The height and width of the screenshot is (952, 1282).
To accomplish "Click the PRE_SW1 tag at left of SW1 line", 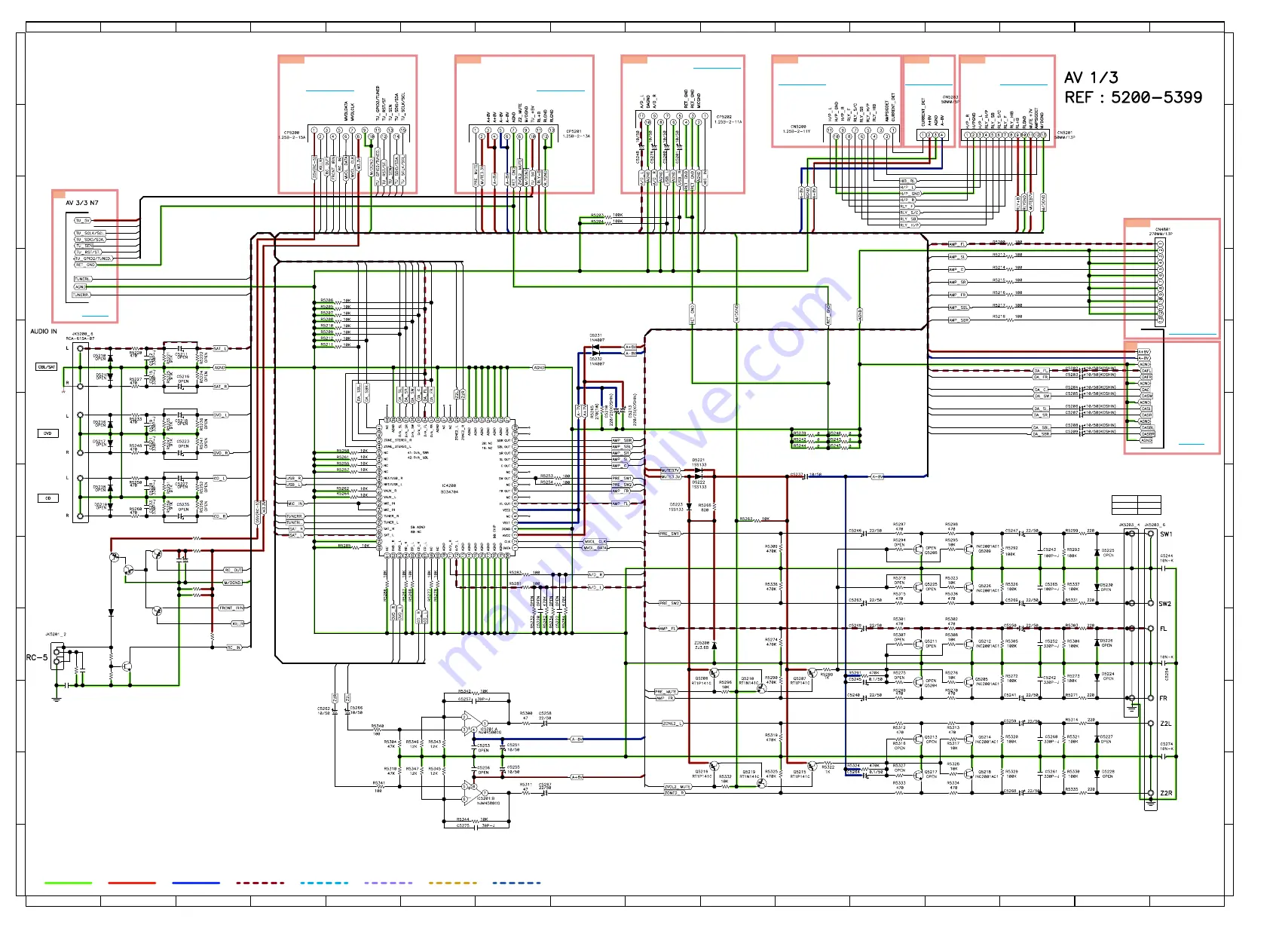I will (669, 534).
